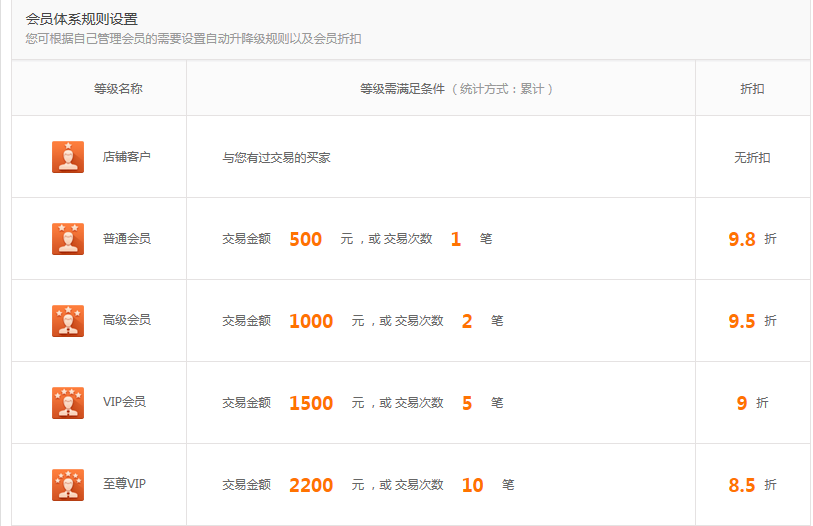The width and height of the screenshot is (813, 526).
Task: Click the 等级名称 column header
Action: [118, 89]
